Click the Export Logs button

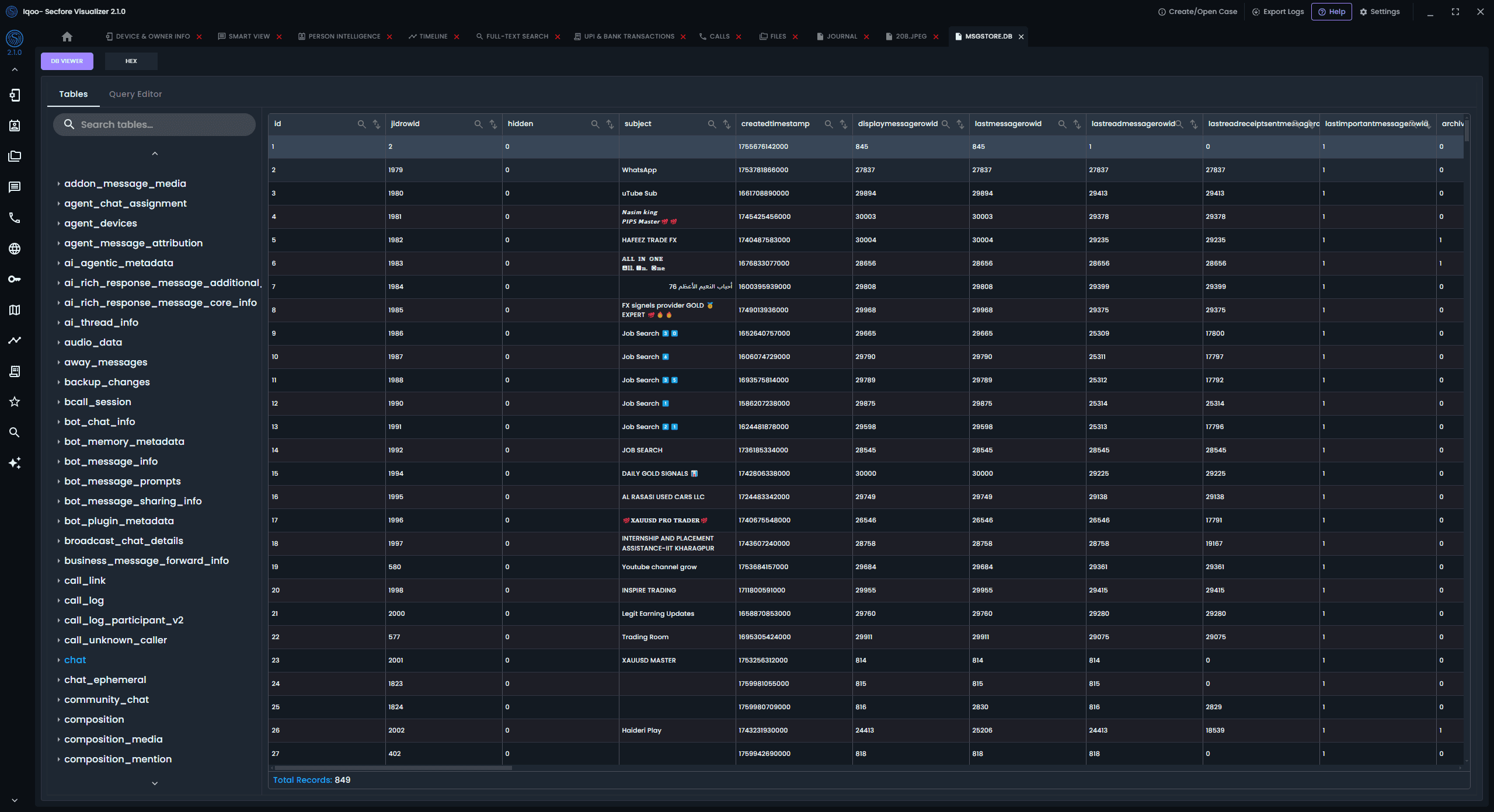pos(1278,12)
